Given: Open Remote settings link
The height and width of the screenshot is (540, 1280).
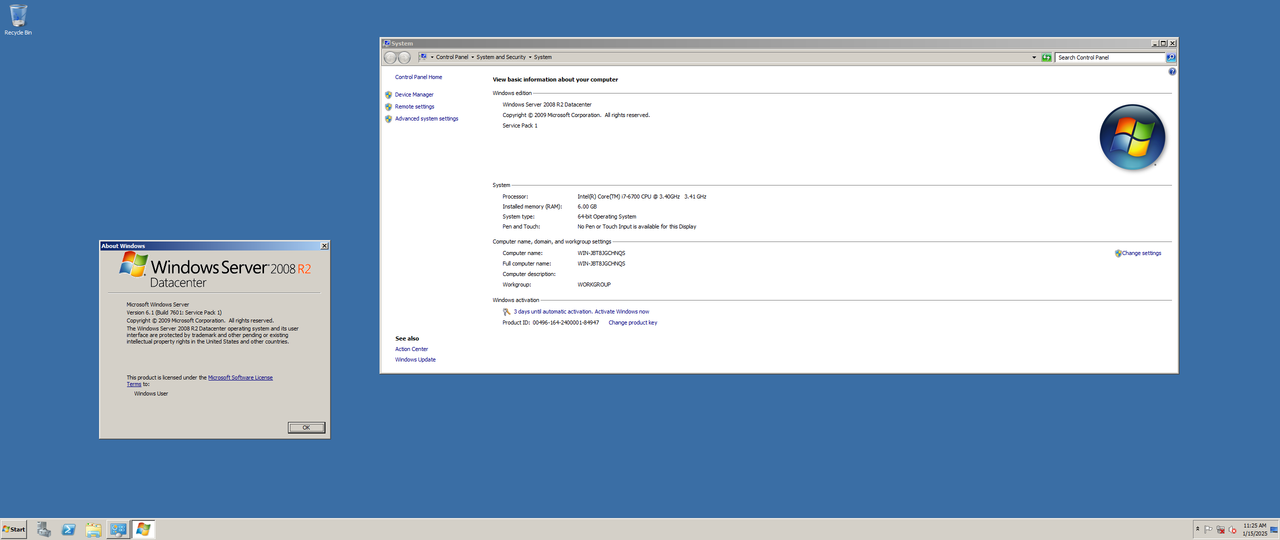Looking at the screenshot, I should click(x=414, y=106).
